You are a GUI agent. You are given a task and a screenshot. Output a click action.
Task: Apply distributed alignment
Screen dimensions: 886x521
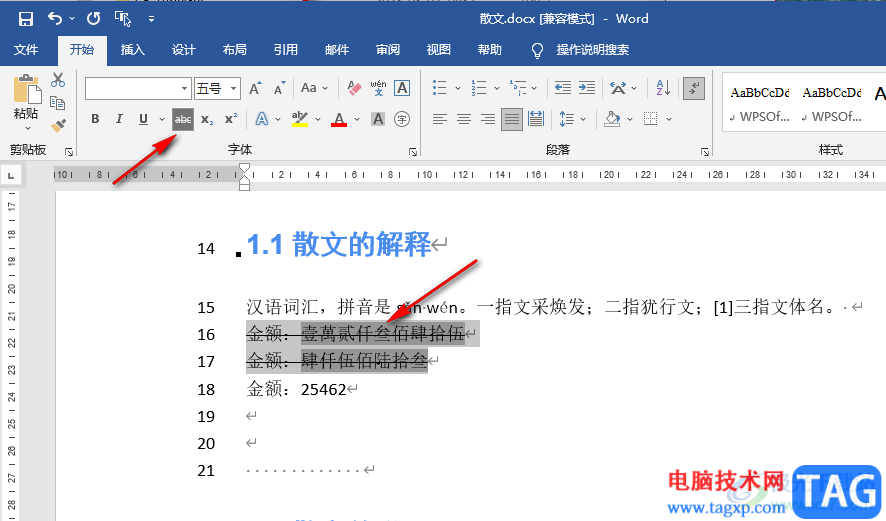536,119
